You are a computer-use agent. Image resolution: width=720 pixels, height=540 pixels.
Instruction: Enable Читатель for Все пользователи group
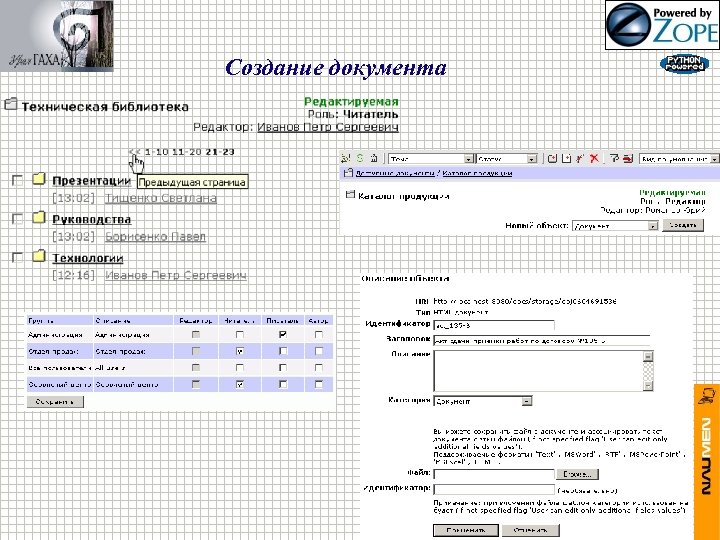click(x=239, y=368)
